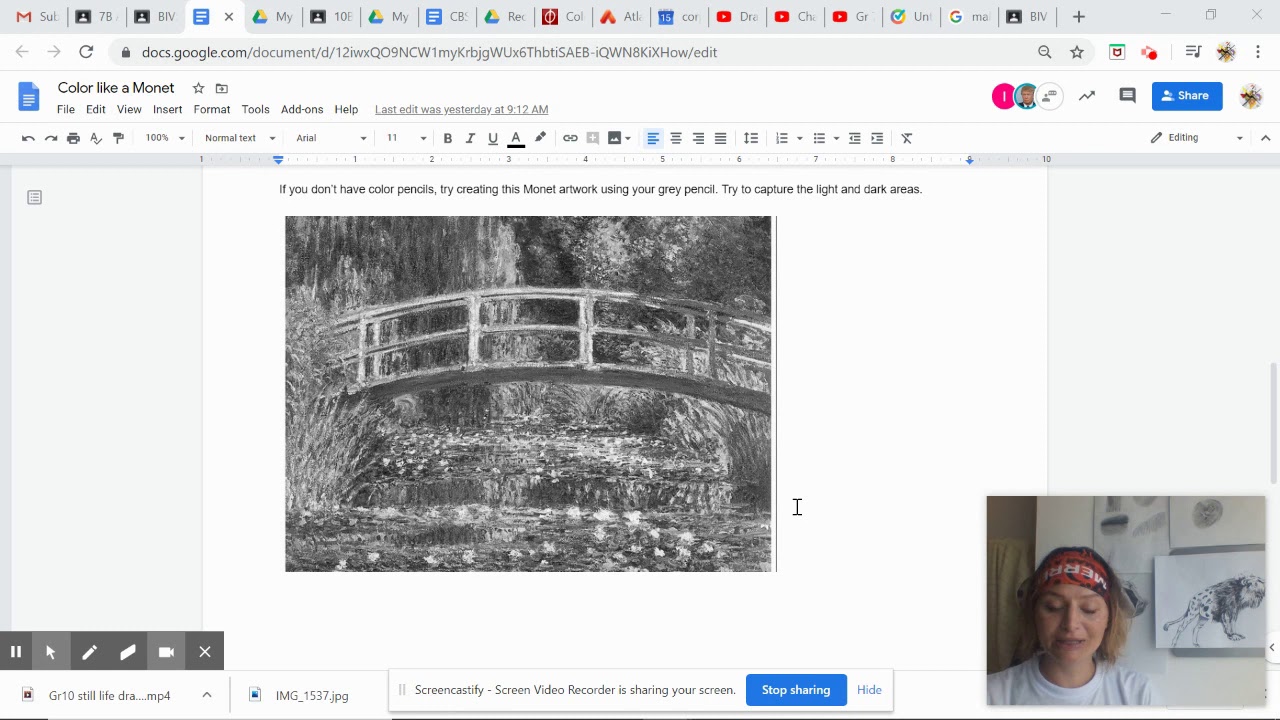Screen dimensions: 1280x720
Task: Move the document using the folder icon
Action: (222, 88)
